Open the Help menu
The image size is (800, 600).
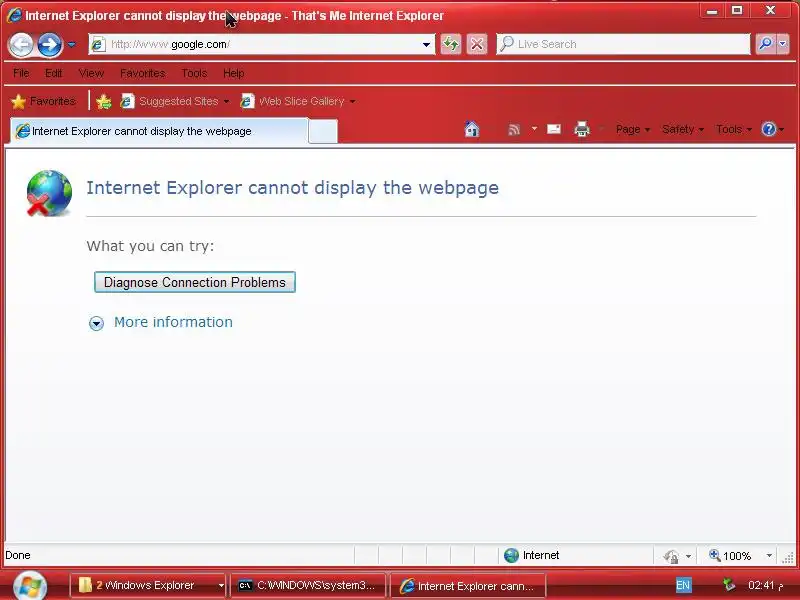click(x=234, y=73)
